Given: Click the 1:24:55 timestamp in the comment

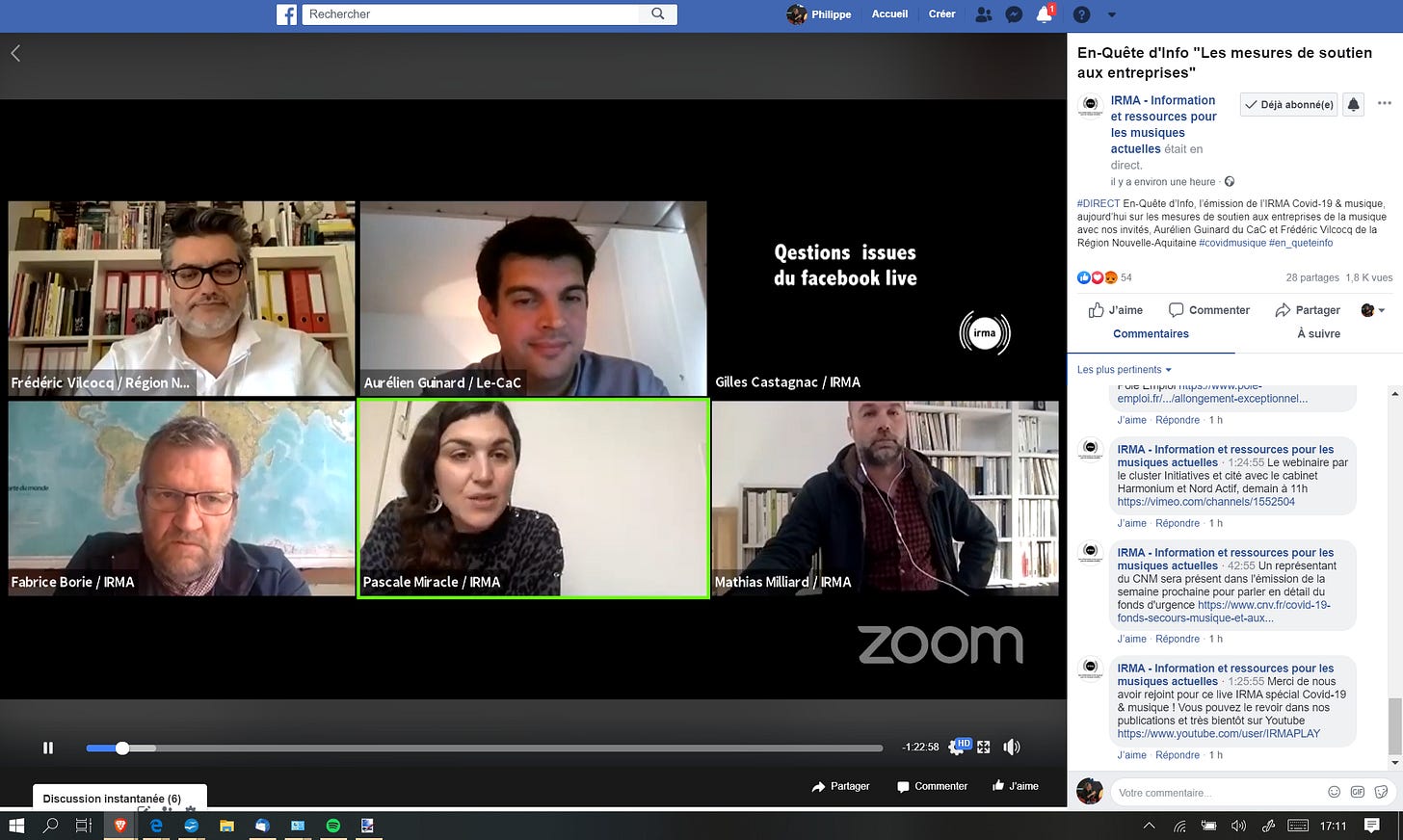Looking at the screenshot, I should tap(1246, 463).
